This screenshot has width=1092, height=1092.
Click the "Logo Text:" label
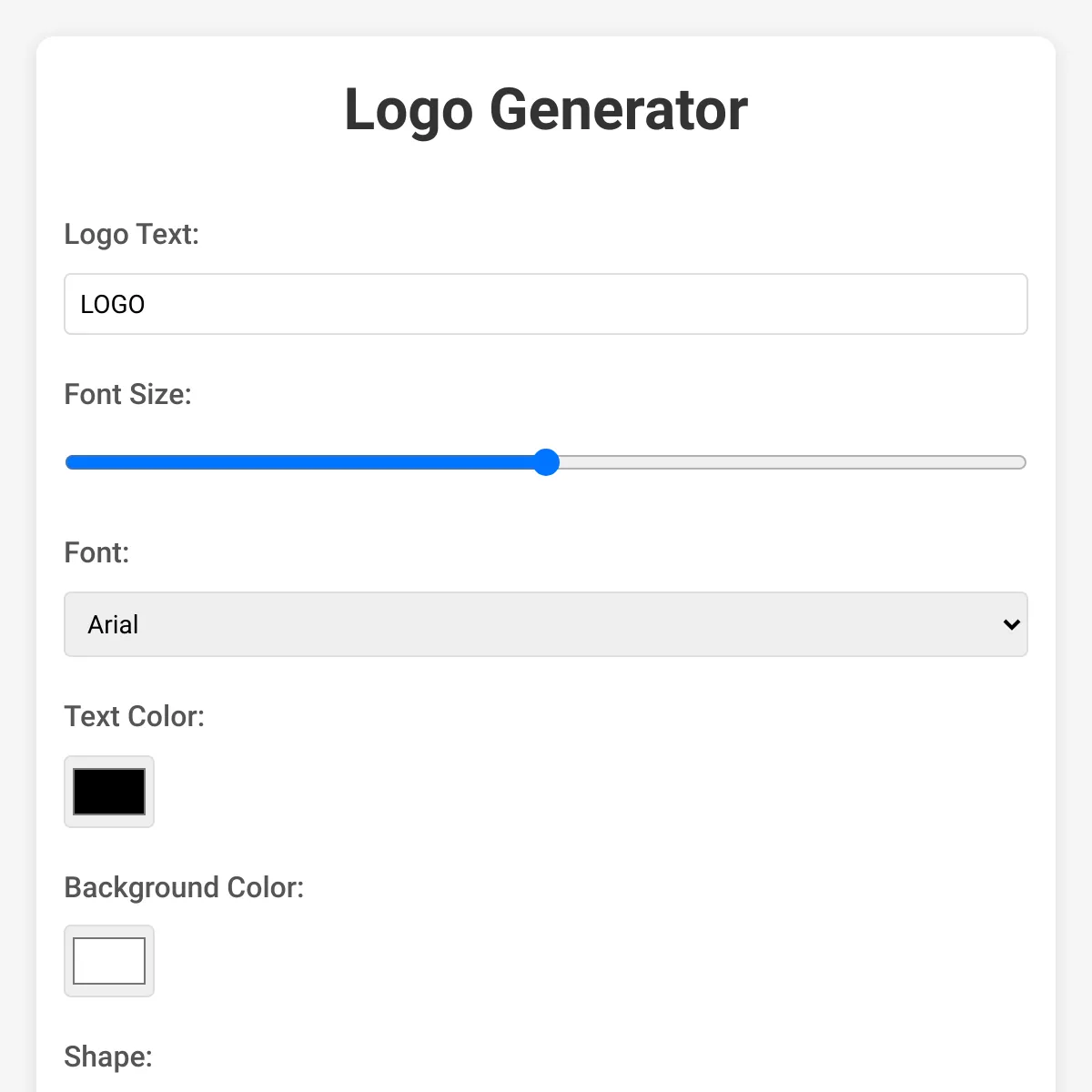(132, 235)
